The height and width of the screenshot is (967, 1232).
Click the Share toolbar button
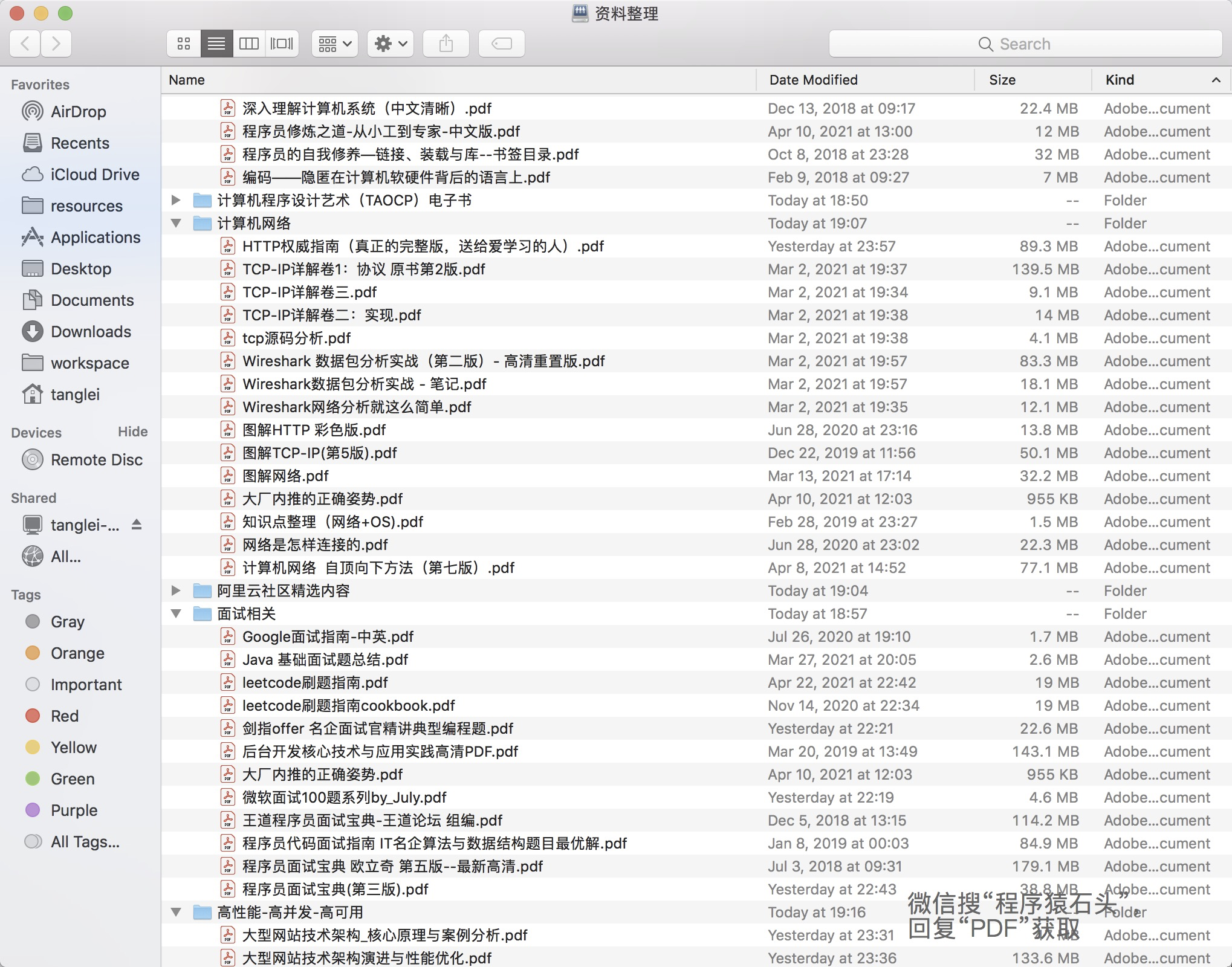point(446,44)
